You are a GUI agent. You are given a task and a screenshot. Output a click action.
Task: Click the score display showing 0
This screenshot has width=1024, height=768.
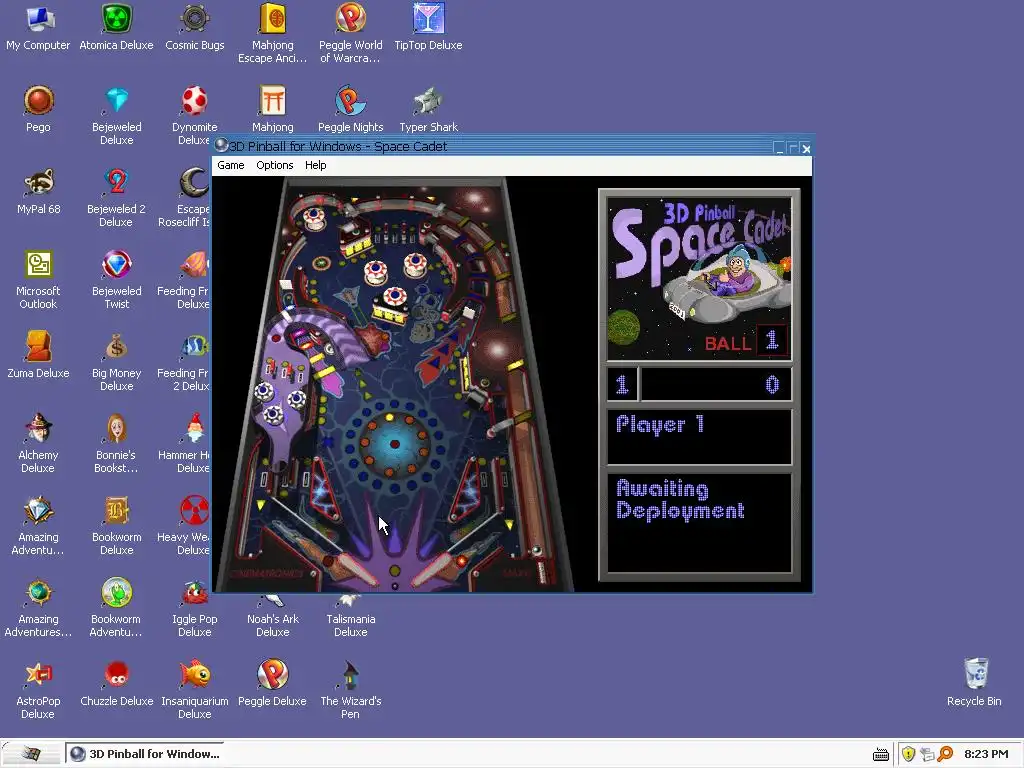[716, 384]
